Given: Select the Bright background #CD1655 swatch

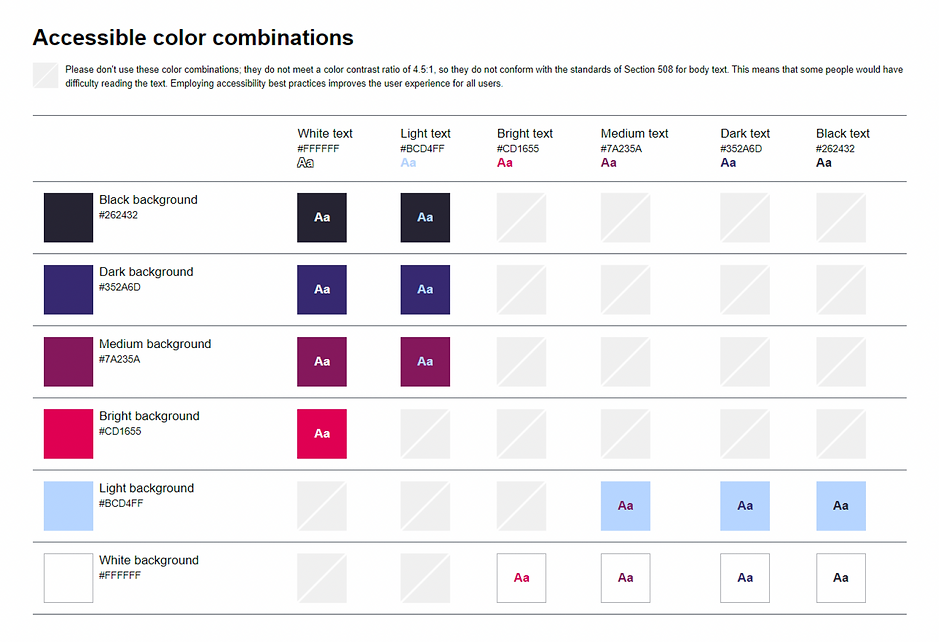Looking at the screenshot, I should (68, 434).
